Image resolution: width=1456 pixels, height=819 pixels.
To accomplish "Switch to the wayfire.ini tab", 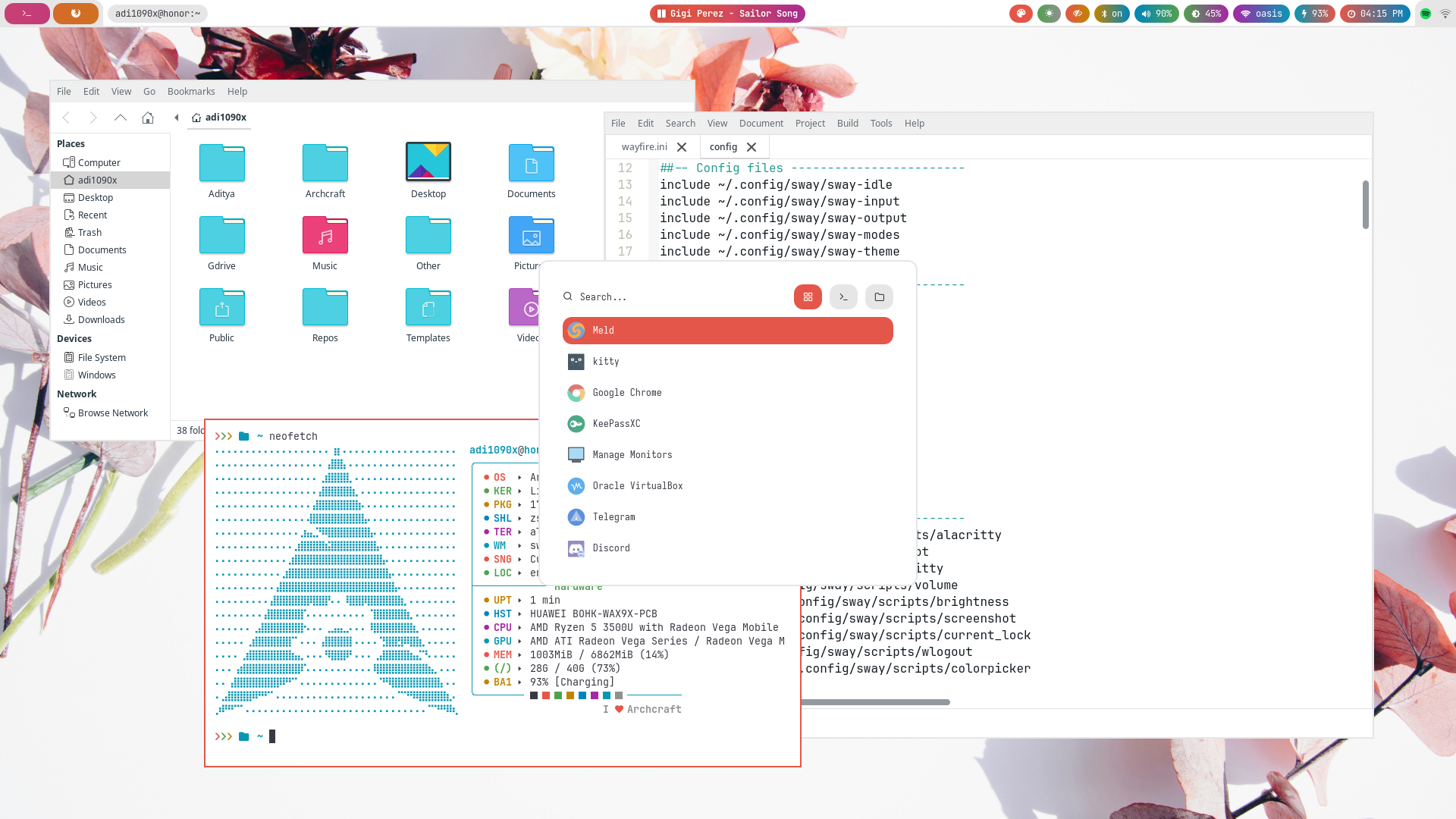I will click(644, 147).
